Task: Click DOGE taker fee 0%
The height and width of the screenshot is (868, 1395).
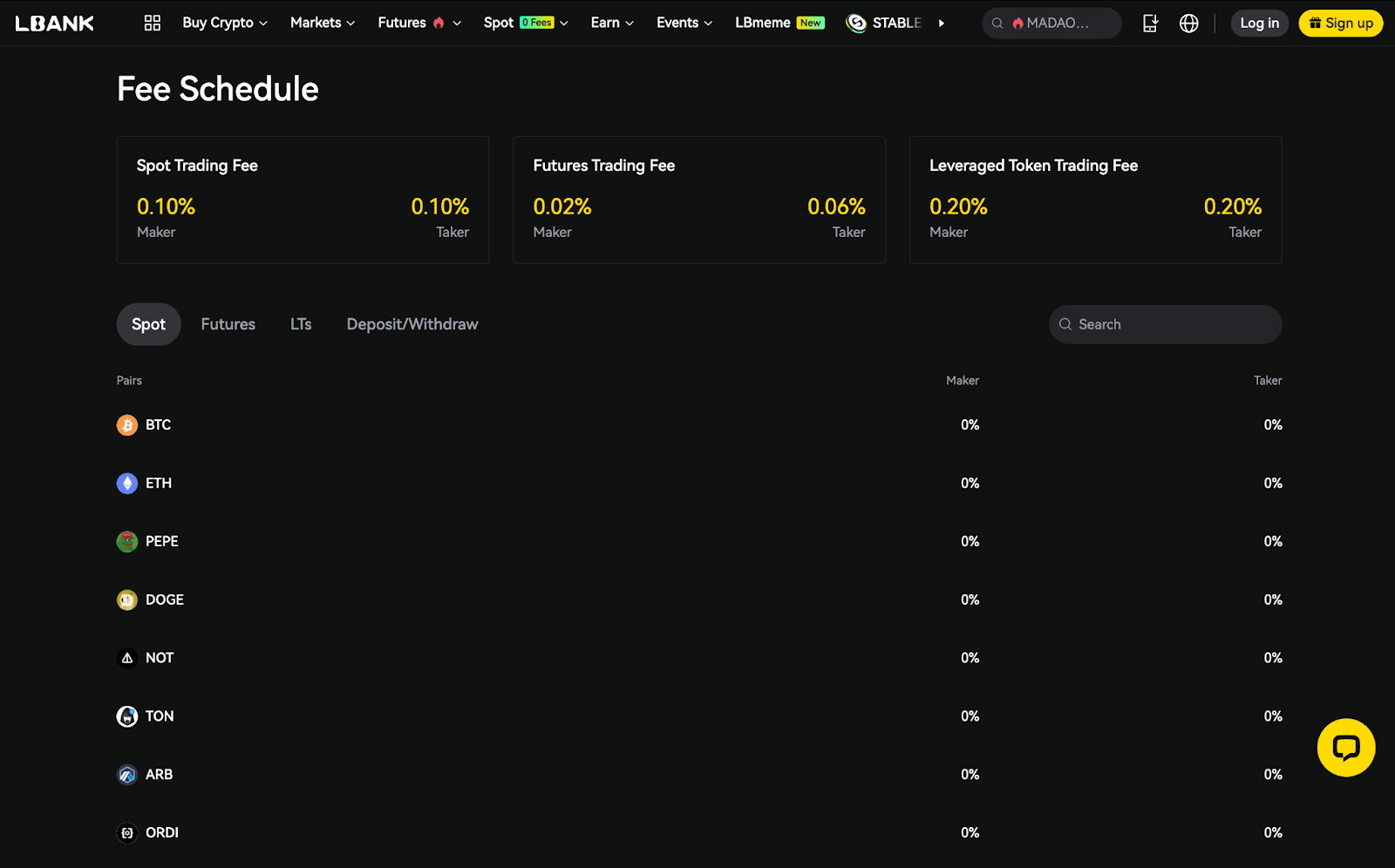Action: click(1273, 600)
